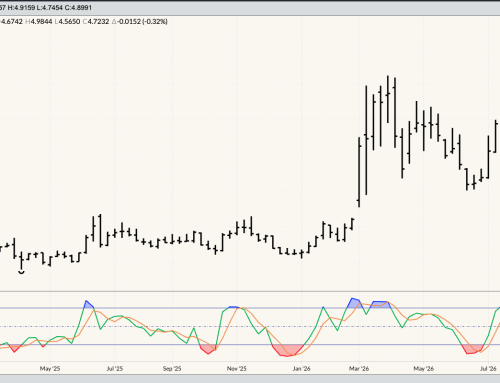Click the dashed midline of the oscillator panel
Screen dimensions: 500x383
[x=250, y=326]
